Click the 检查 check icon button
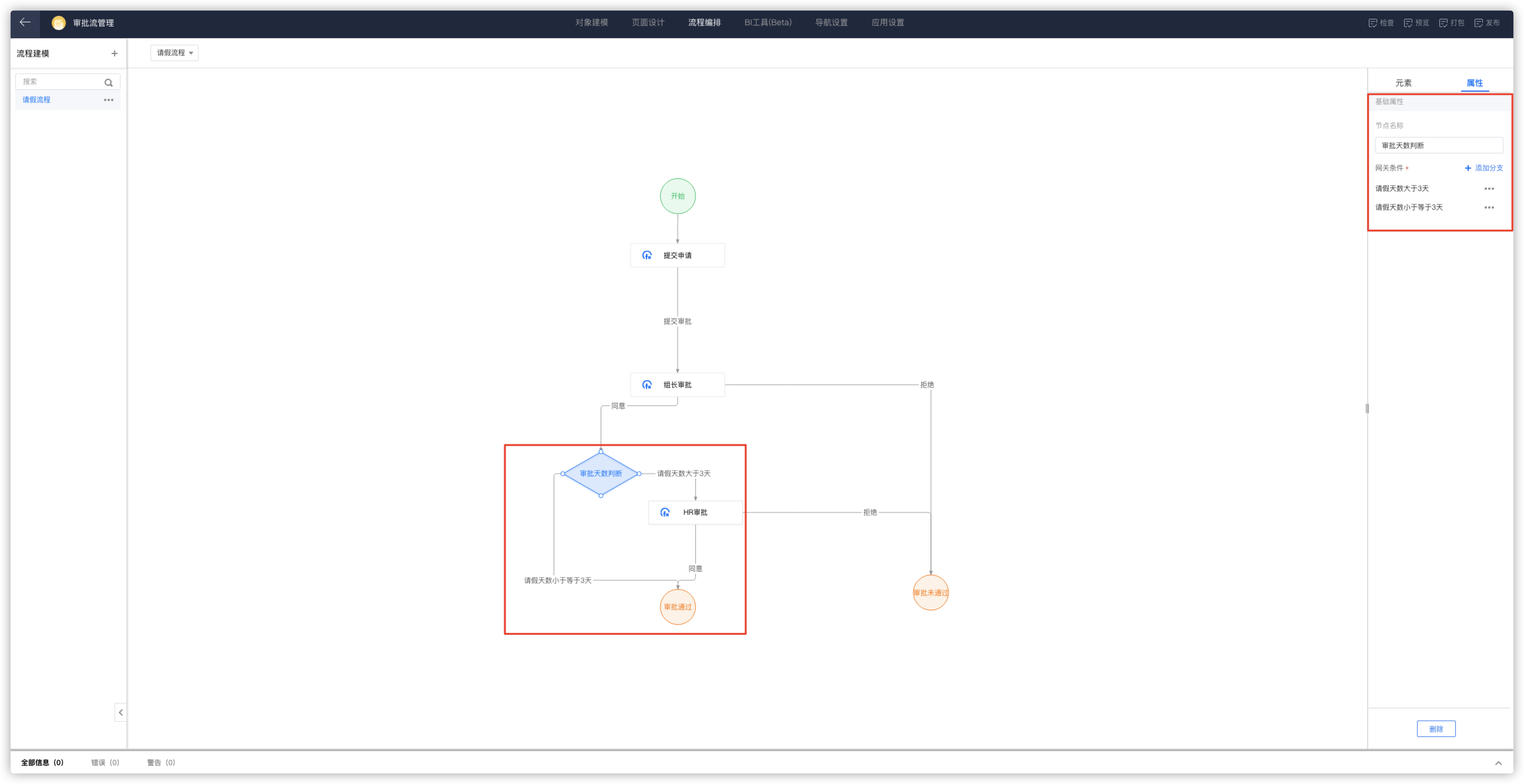The height and width of the screenshot is (784, 1524). click(1381, 23)
